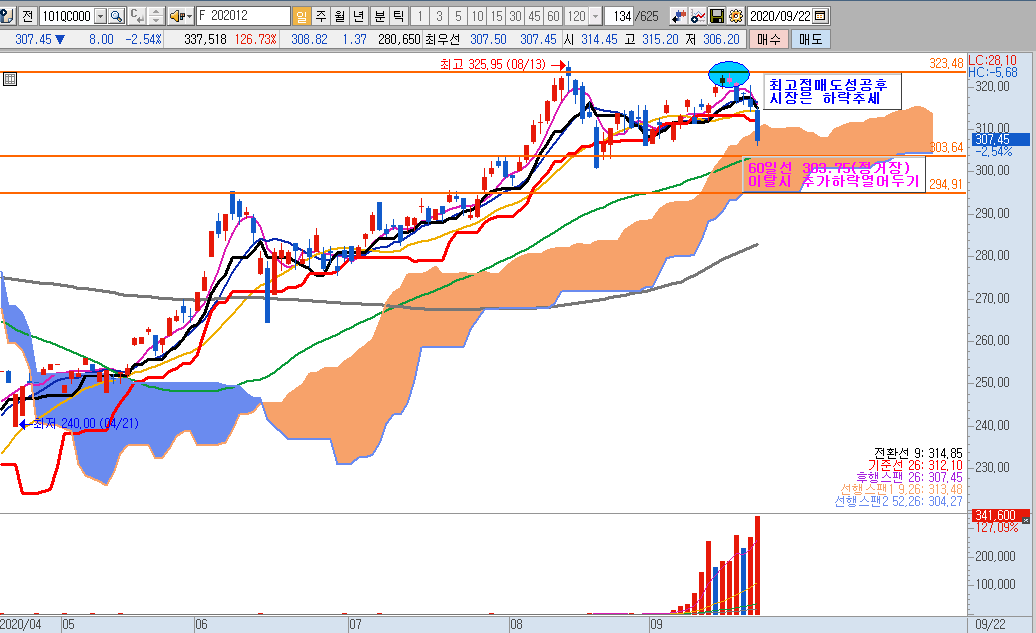
Task: Expand the arrow beside speaker icon
Action: (x=189, y=16)
